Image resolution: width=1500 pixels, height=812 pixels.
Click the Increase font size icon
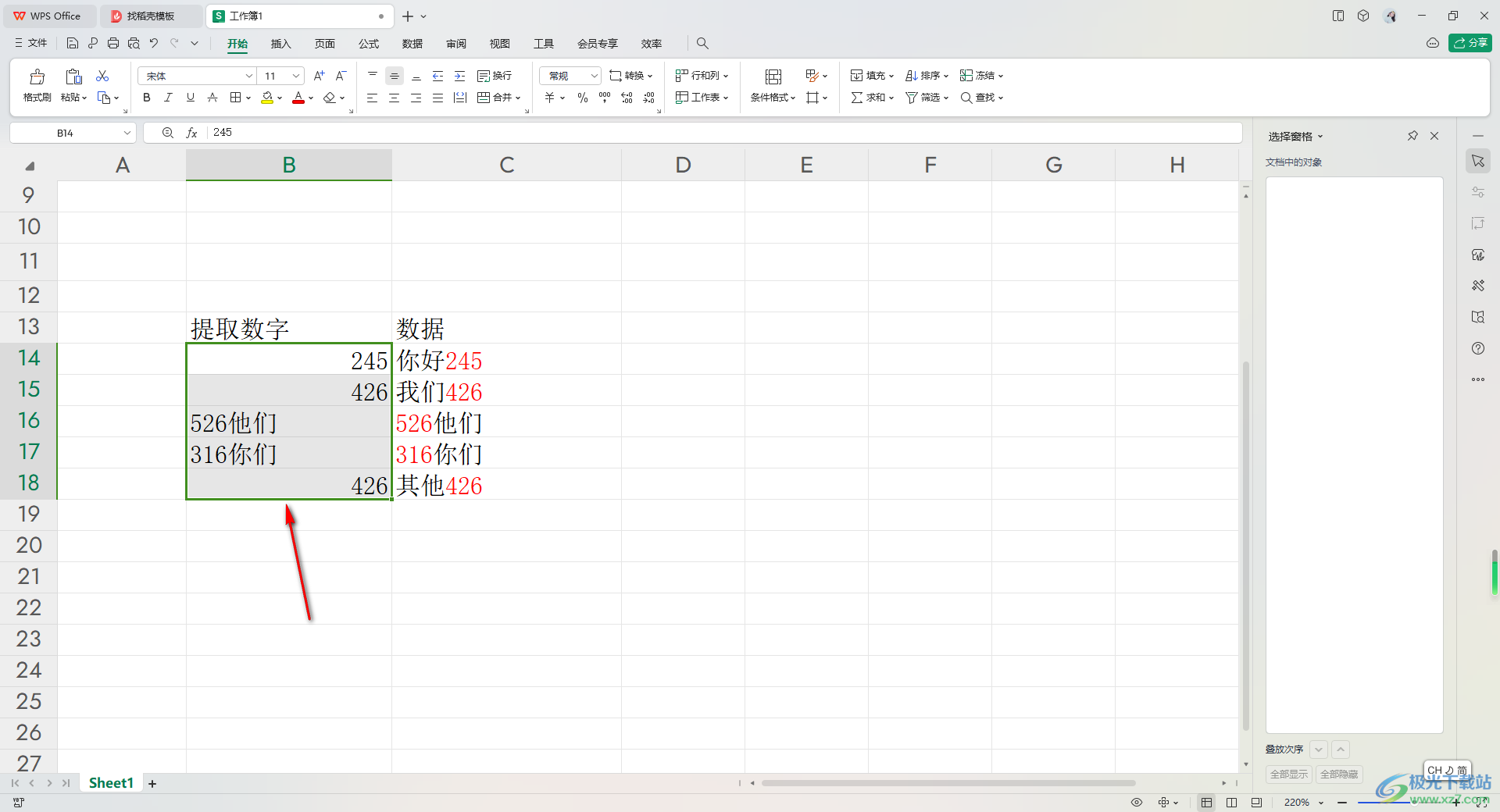319,76
